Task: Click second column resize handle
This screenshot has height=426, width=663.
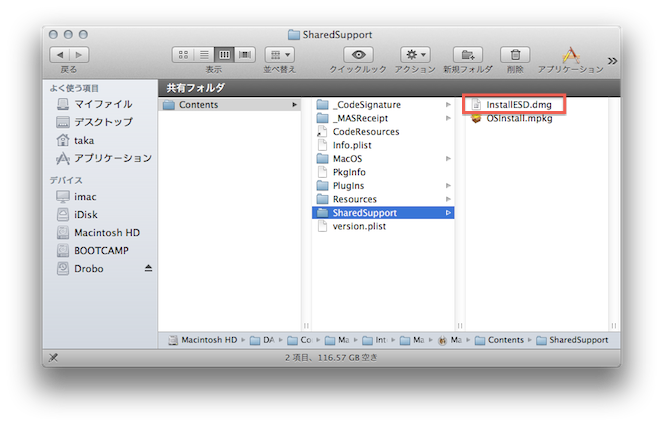Action: [x=460, y=325]
